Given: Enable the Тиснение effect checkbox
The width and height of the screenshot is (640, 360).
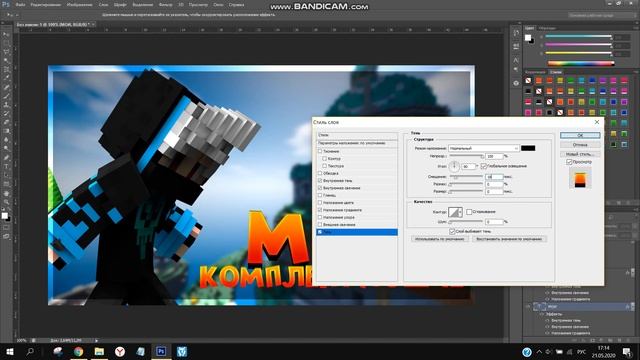Looking at the screenshot, I should [x=320, y=151].
